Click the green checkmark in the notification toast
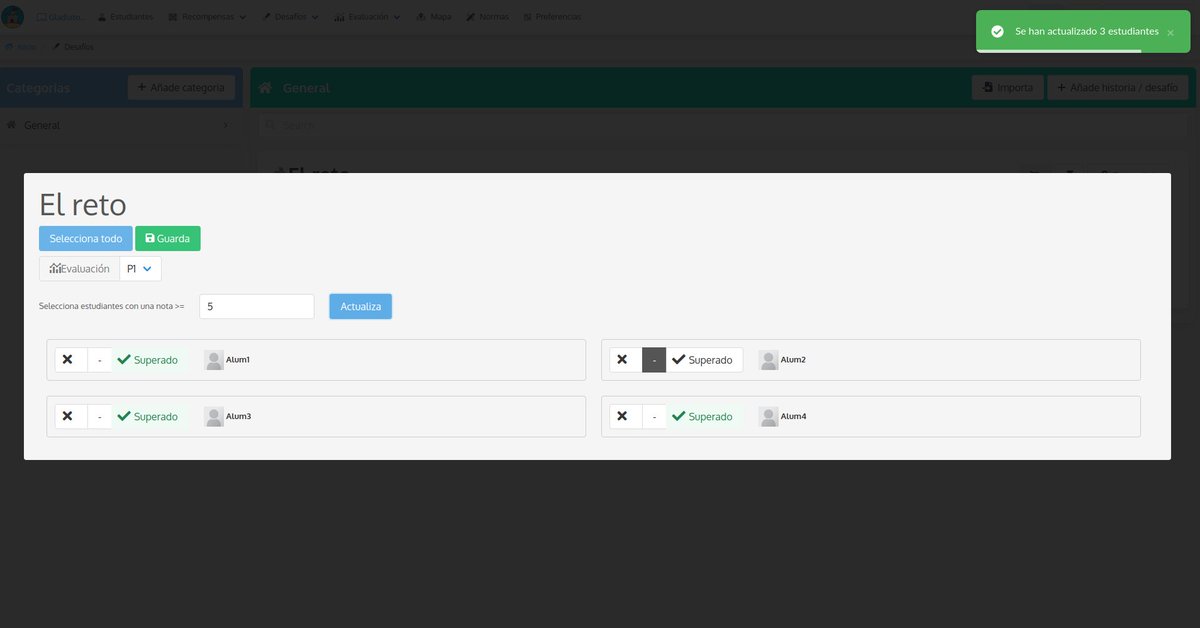This screenshot has width=1200, height=628. click(x=997, y=31)
